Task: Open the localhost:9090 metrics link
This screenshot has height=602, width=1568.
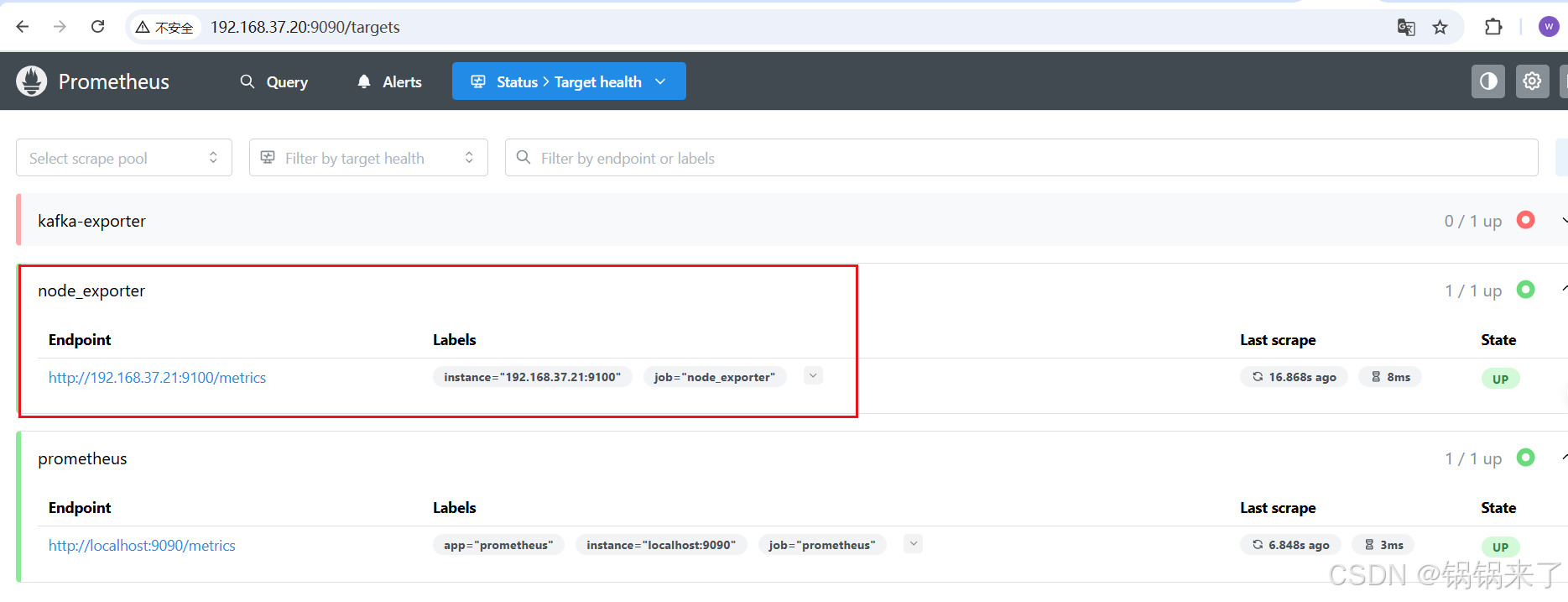Action: [x=142, y=546]
